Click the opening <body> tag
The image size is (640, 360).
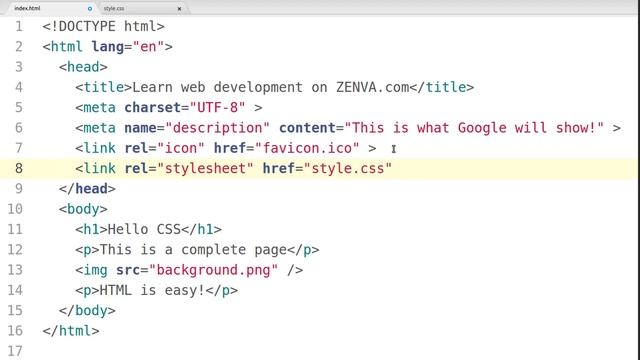click(x=83, y=209)
